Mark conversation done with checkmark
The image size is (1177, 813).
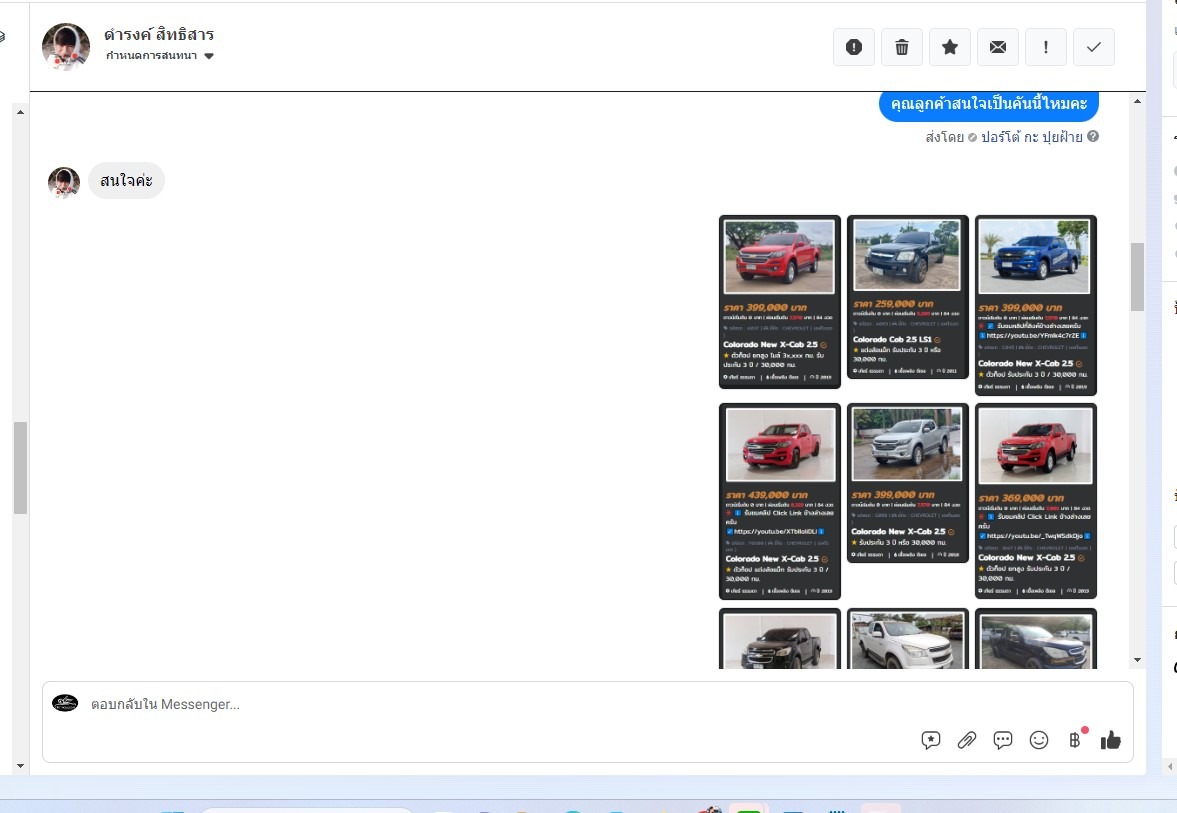pyautogui.click(x=1093, y=47)
